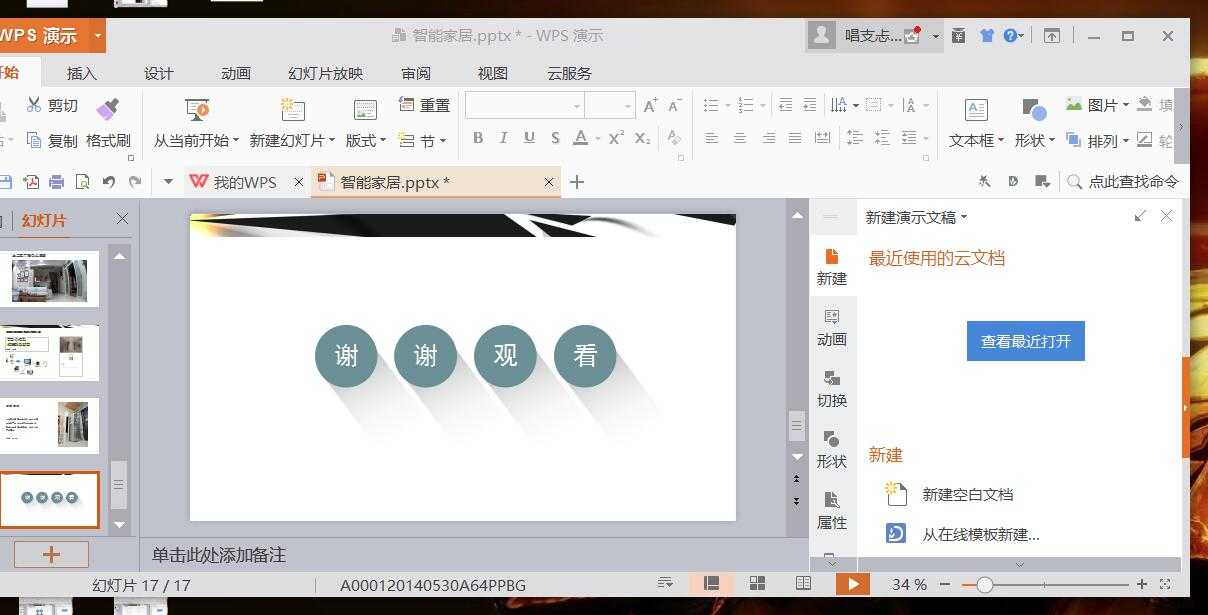Increase font size with A+ icon
This screenshot has width=1208, height=615.
coord(650,105)
